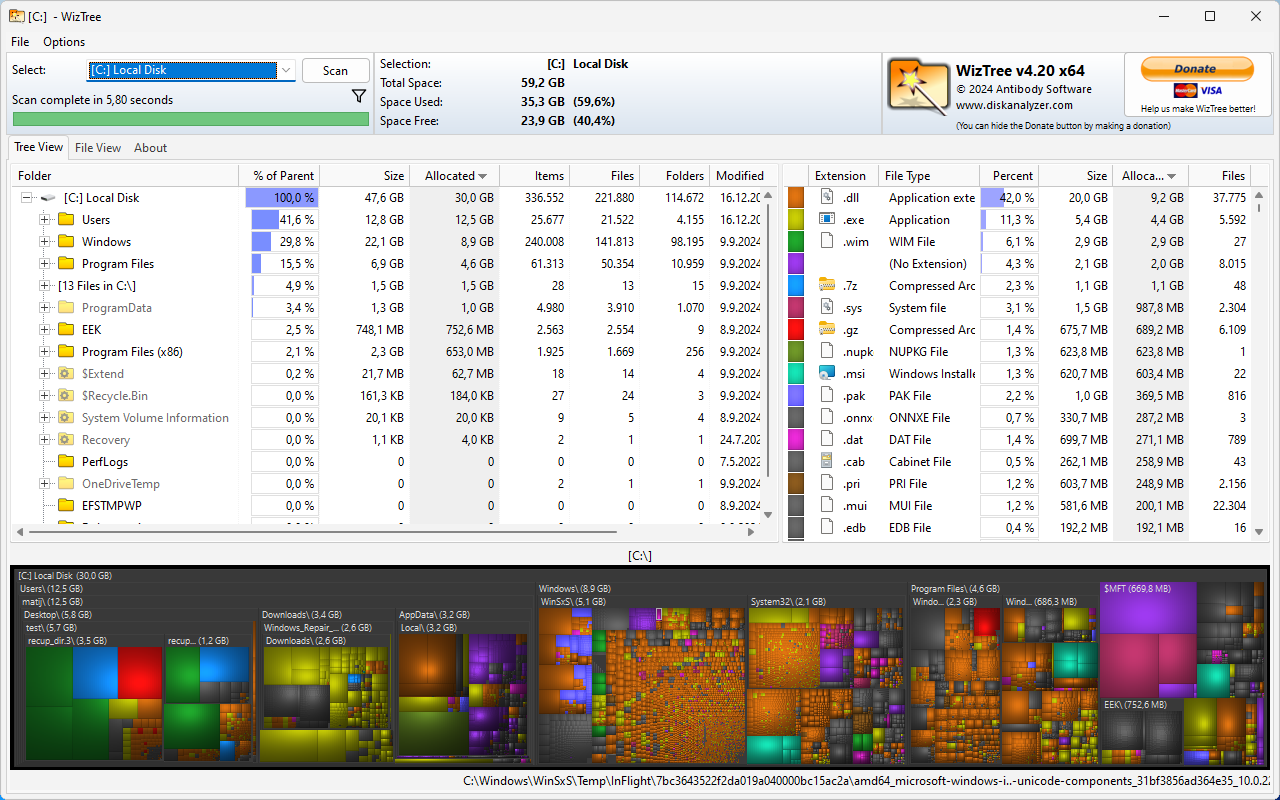
Task: Click the Local Disk drive icon in tree
Action: click(x=48, y=198)
